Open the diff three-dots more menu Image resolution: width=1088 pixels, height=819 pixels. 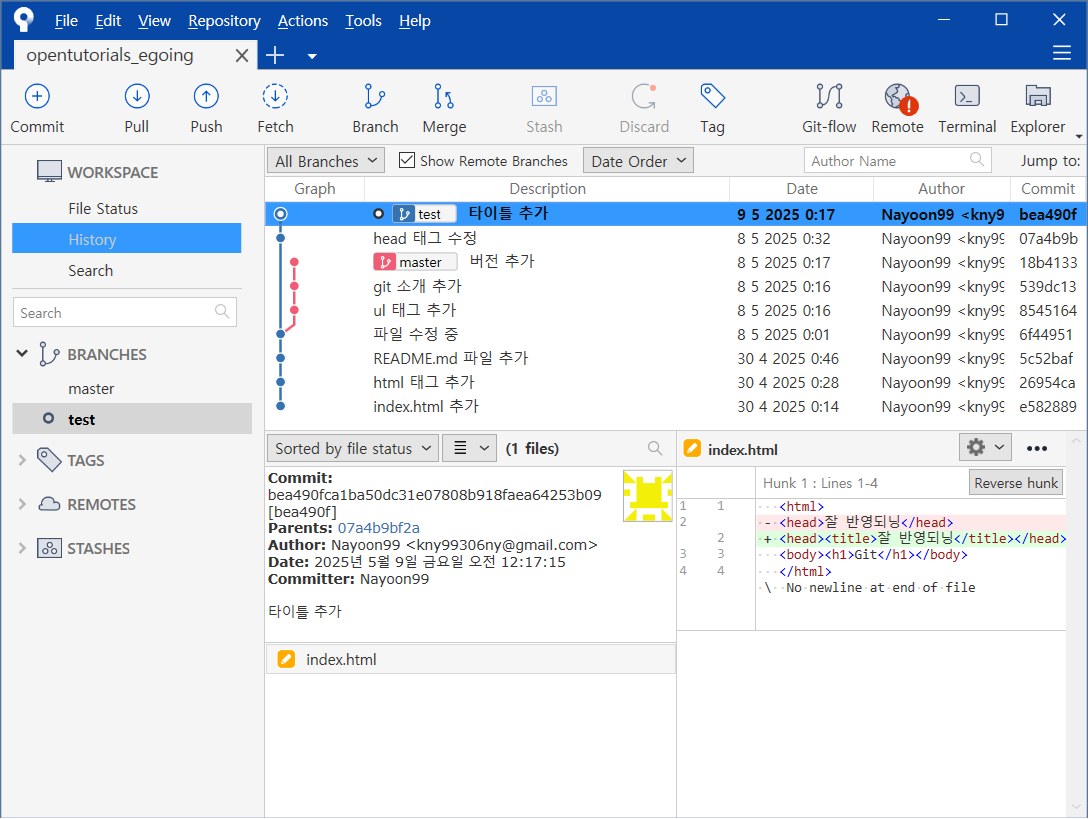[1037, 448]
